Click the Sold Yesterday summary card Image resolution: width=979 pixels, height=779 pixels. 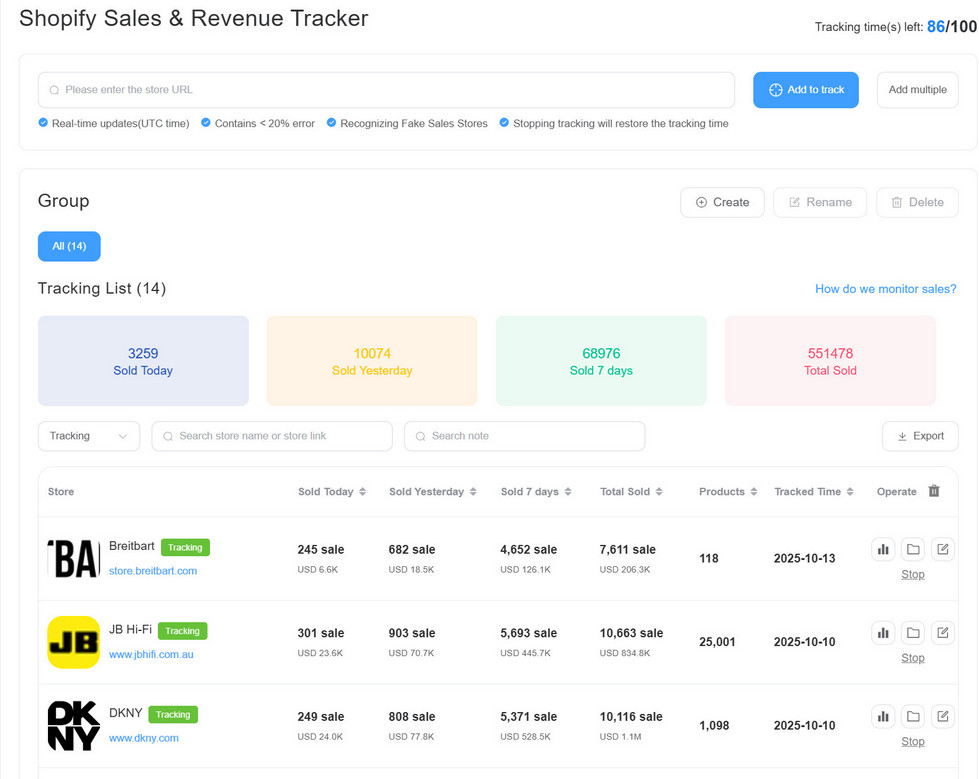372,361
